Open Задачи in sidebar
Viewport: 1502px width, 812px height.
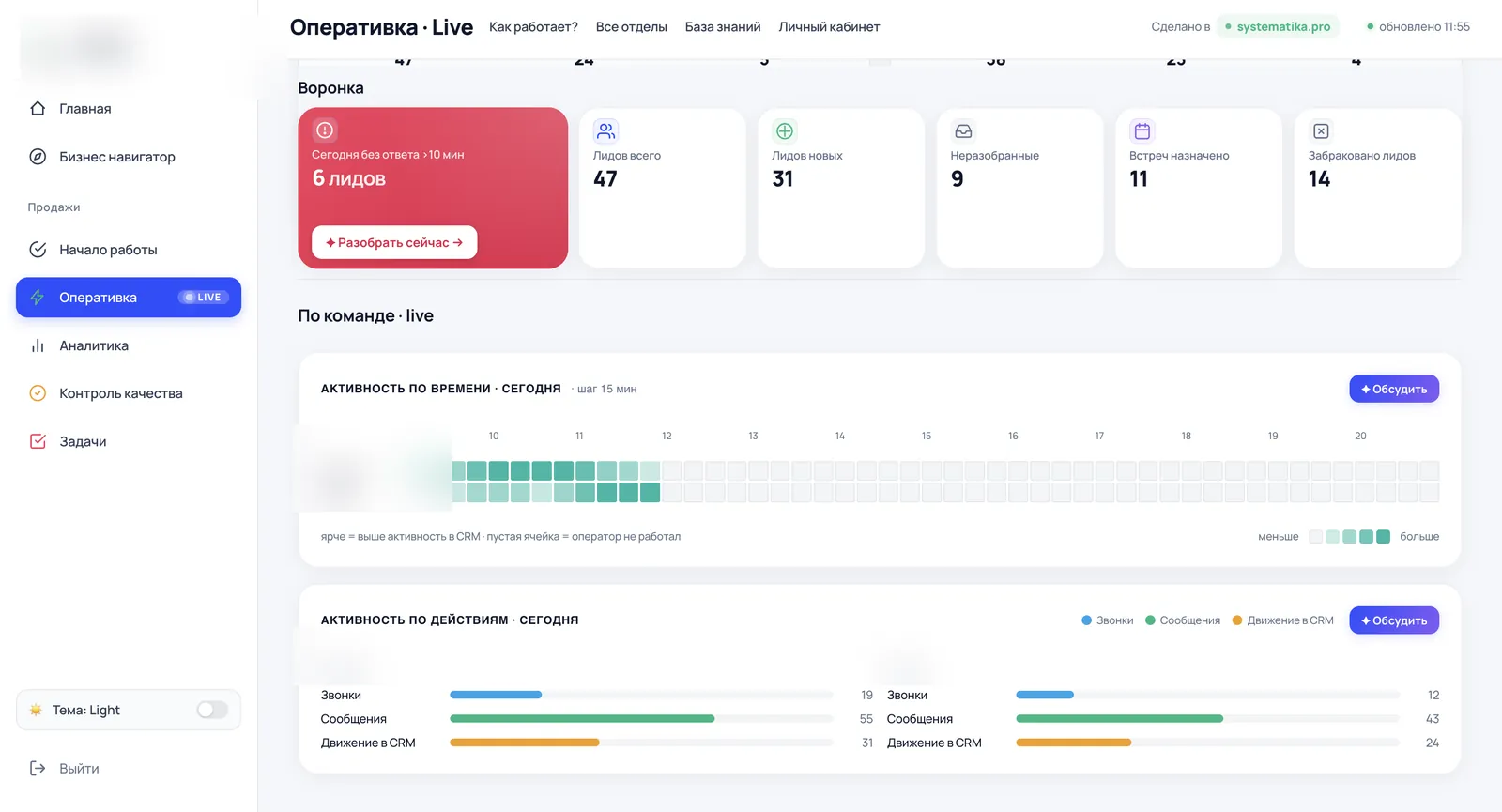(x=129, y=441)
